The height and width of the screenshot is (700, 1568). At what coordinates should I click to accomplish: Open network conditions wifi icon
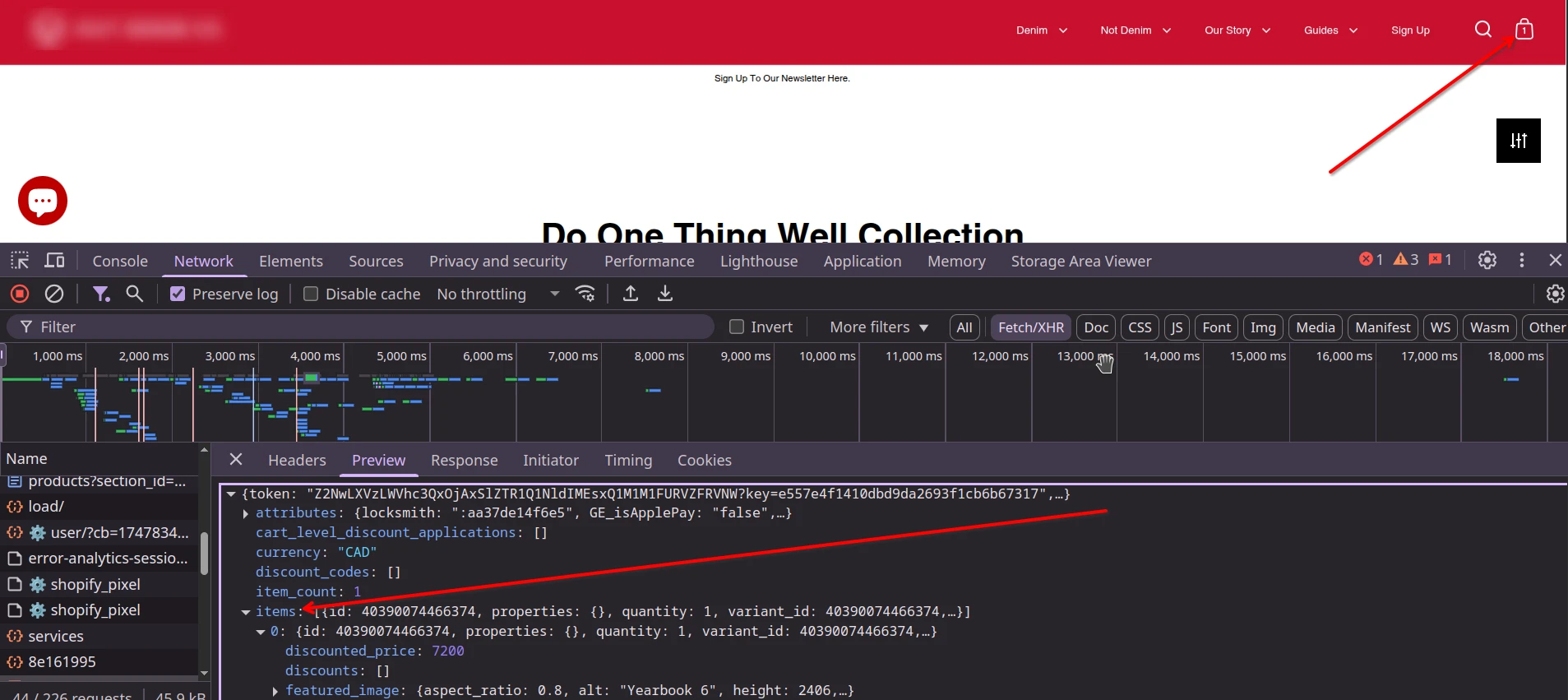[x=585, y=294]
